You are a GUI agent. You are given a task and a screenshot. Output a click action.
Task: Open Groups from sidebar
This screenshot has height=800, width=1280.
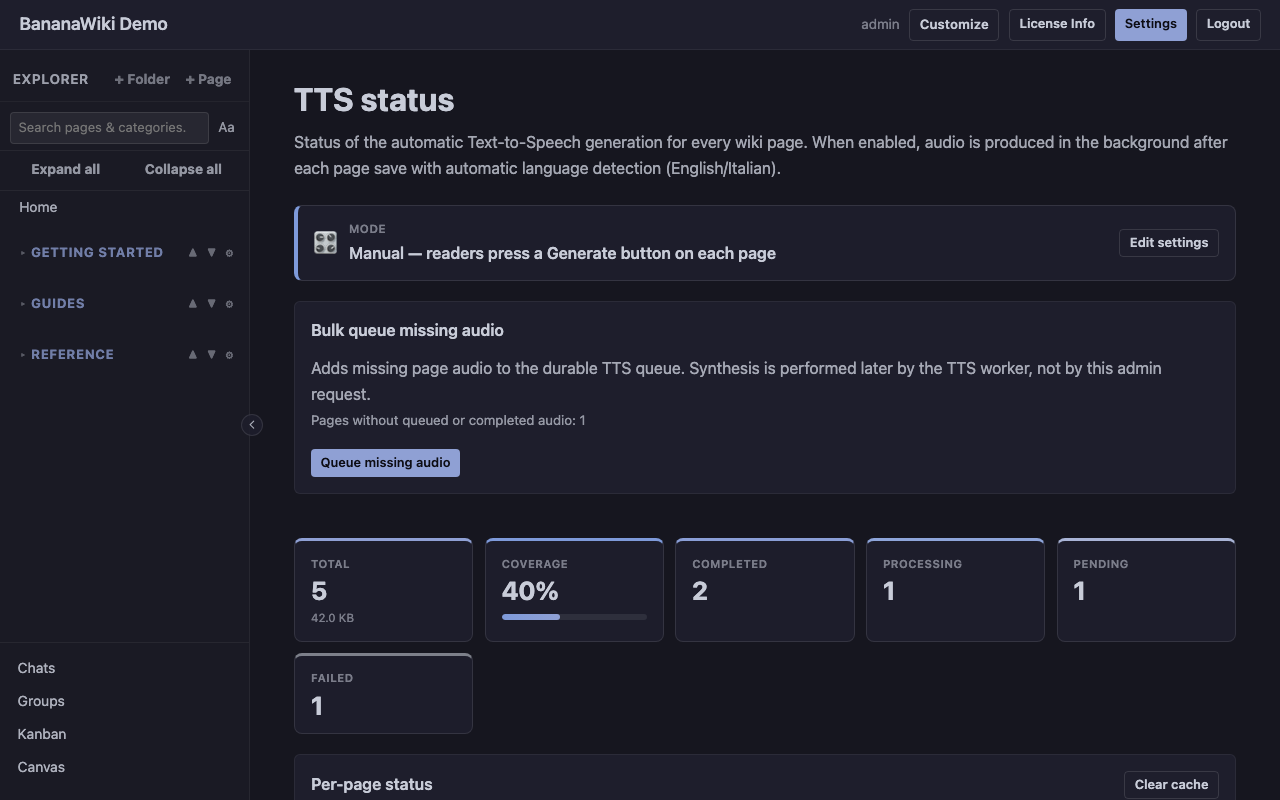pos(41,701)
